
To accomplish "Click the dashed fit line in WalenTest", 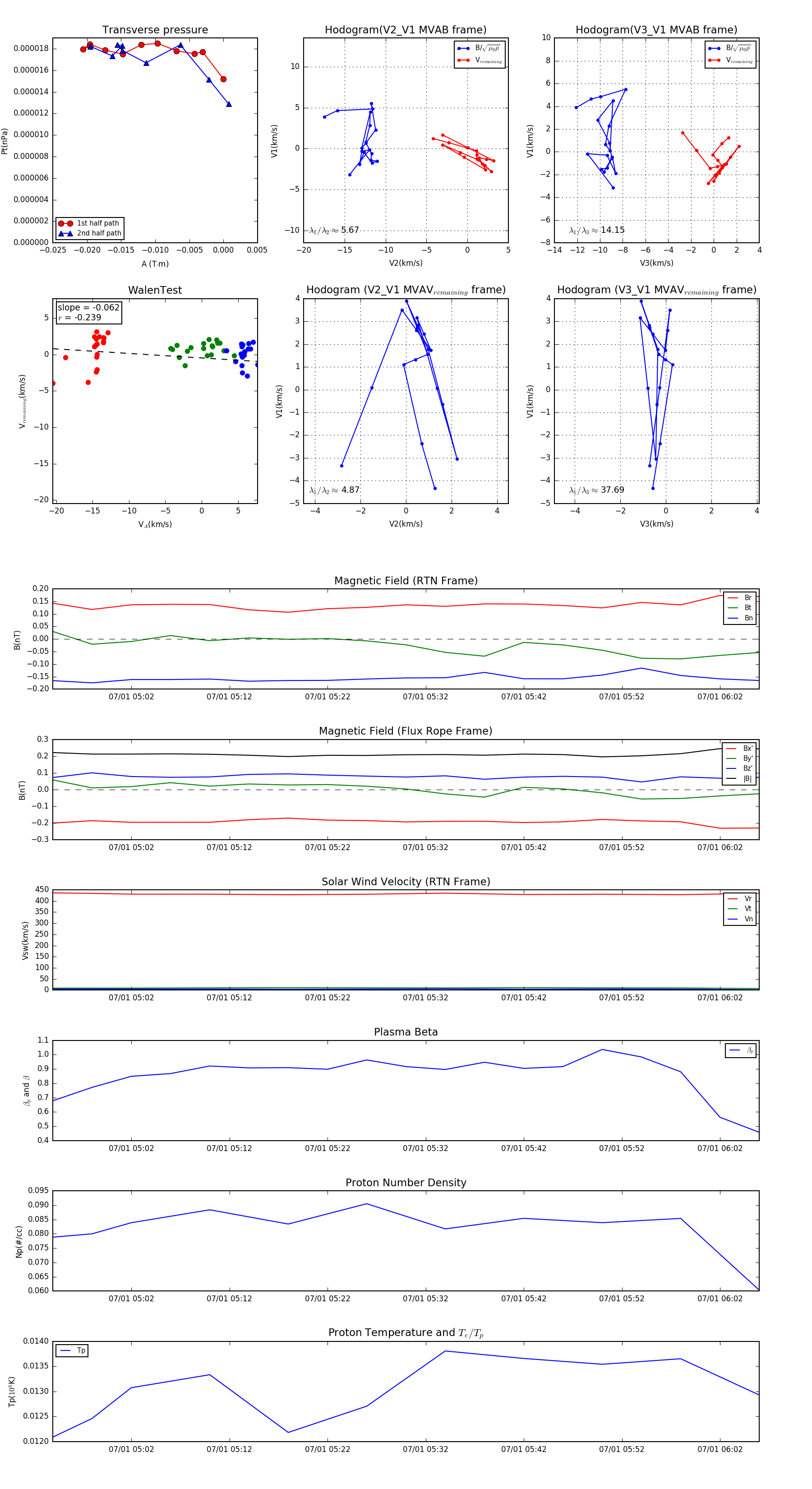I will pos(155,355).
